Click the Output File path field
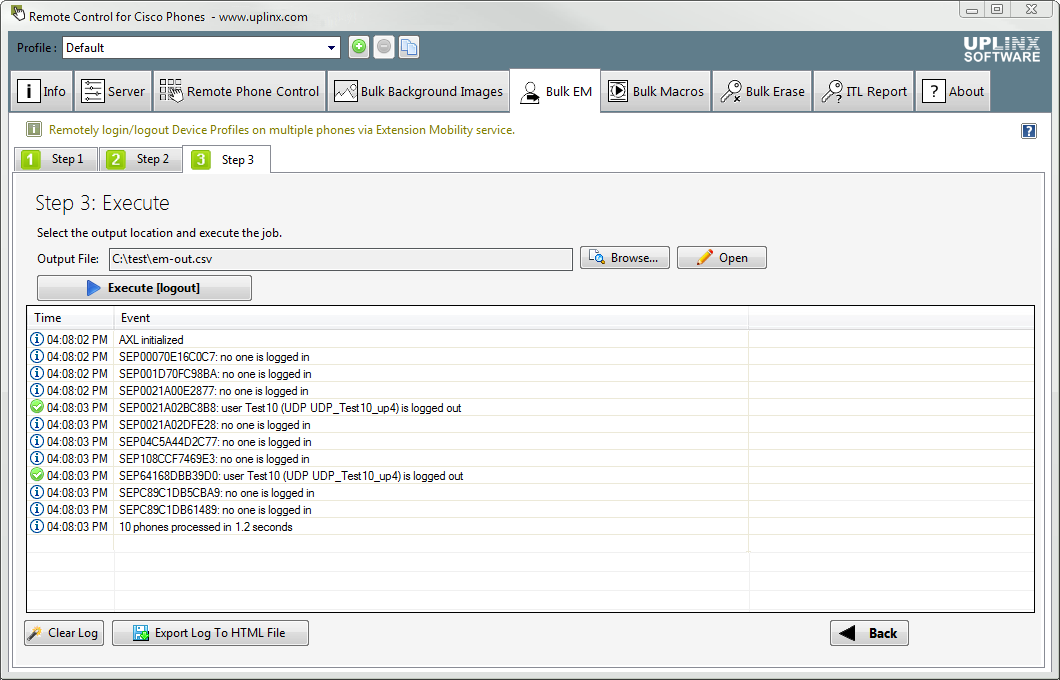Screen dimensions: 1060x680 tap(341, 259)
